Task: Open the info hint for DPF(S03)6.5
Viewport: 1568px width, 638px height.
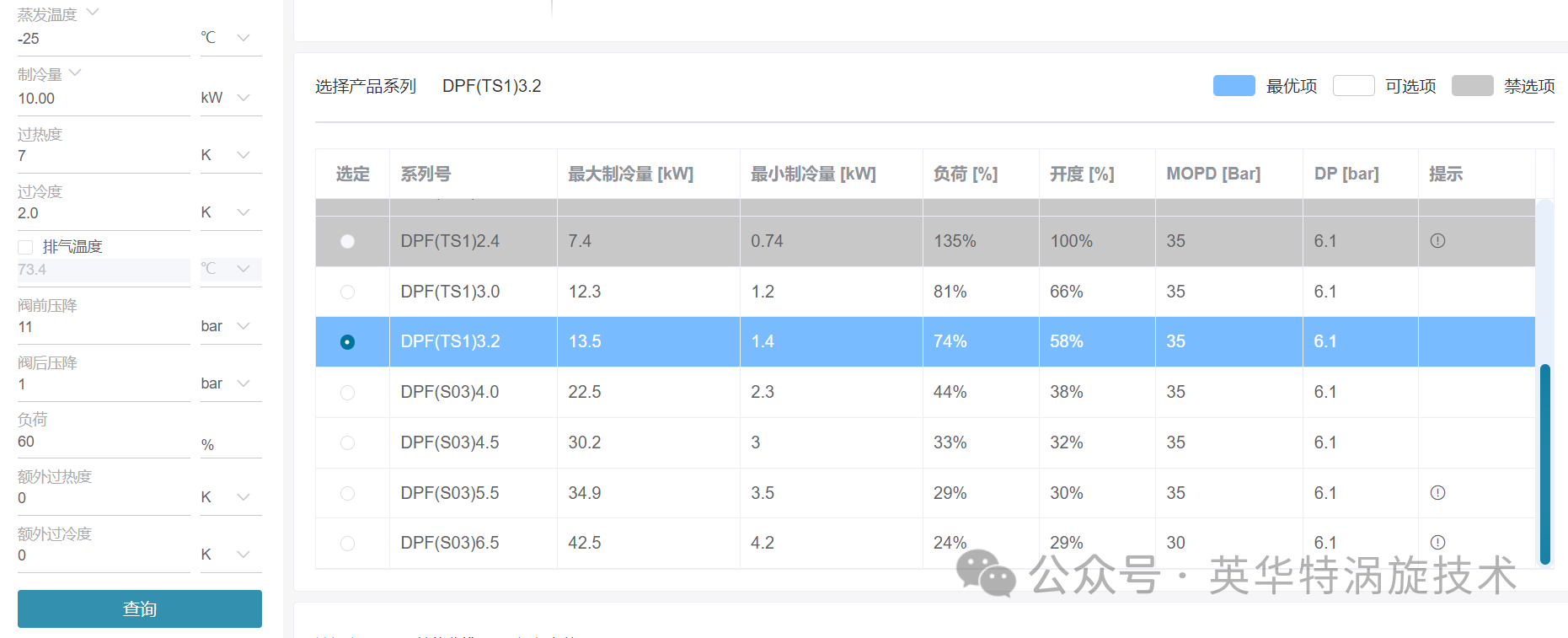Action: coord(1437,543)
